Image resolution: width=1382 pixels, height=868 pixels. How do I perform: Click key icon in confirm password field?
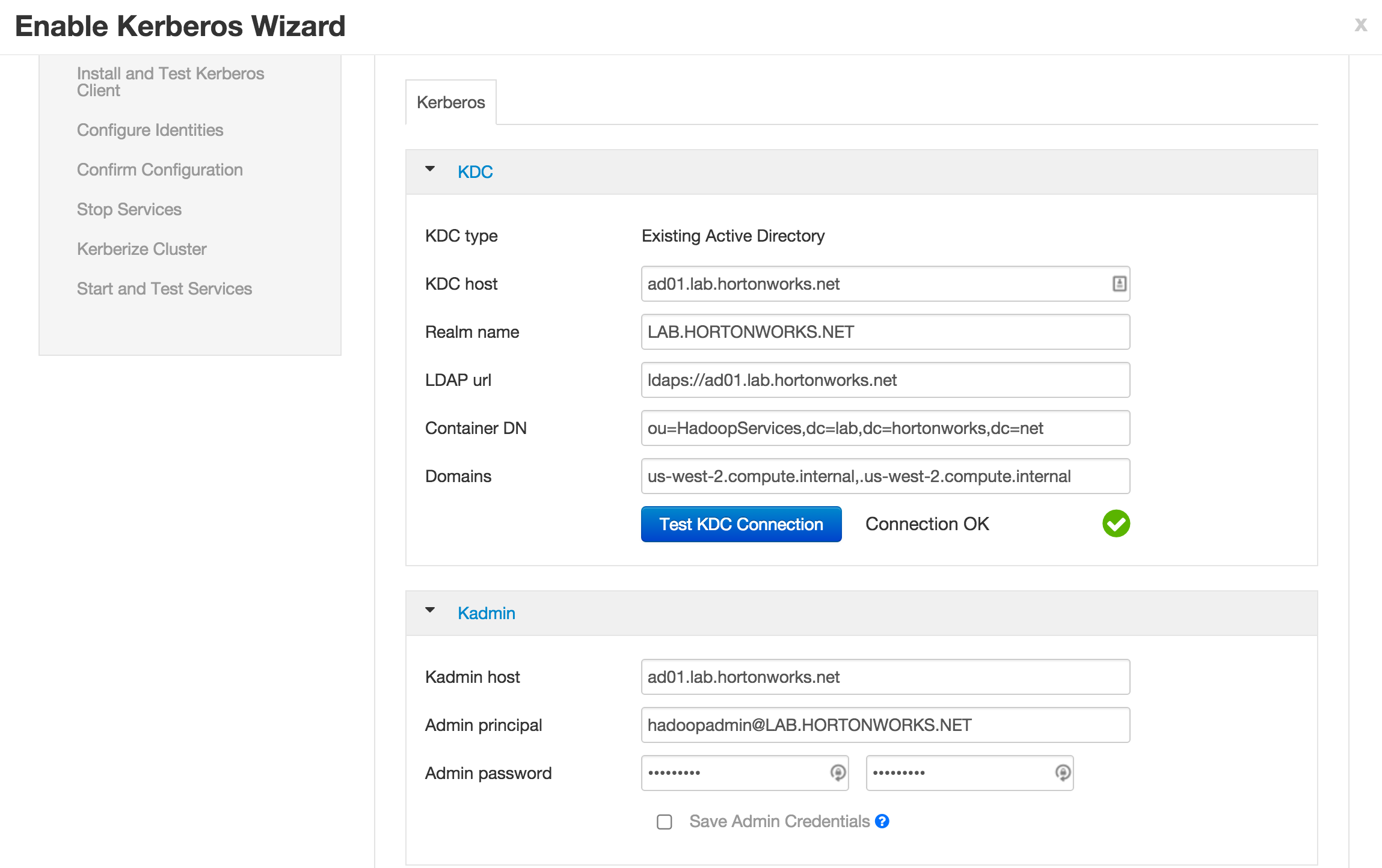coord(1062,772)
